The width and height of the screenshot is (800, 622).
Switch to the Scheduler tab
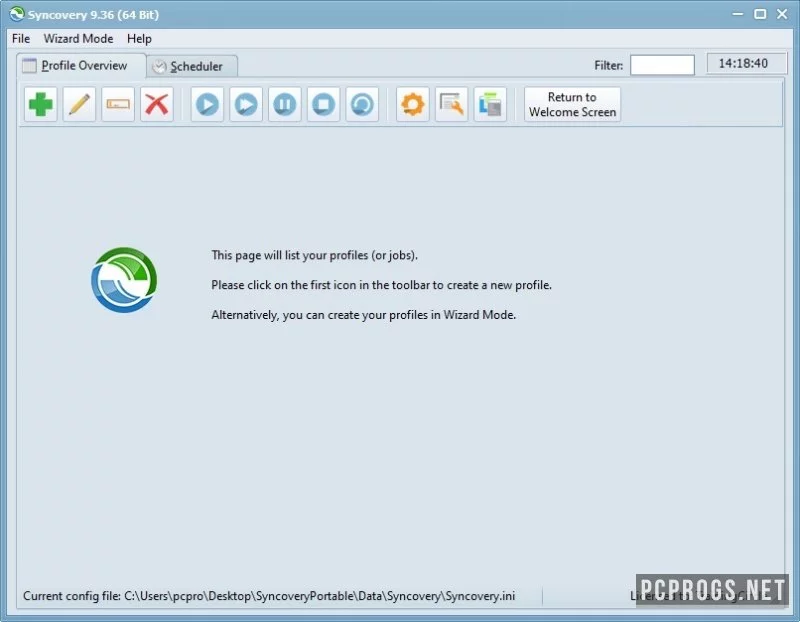[x=192, y=66]
